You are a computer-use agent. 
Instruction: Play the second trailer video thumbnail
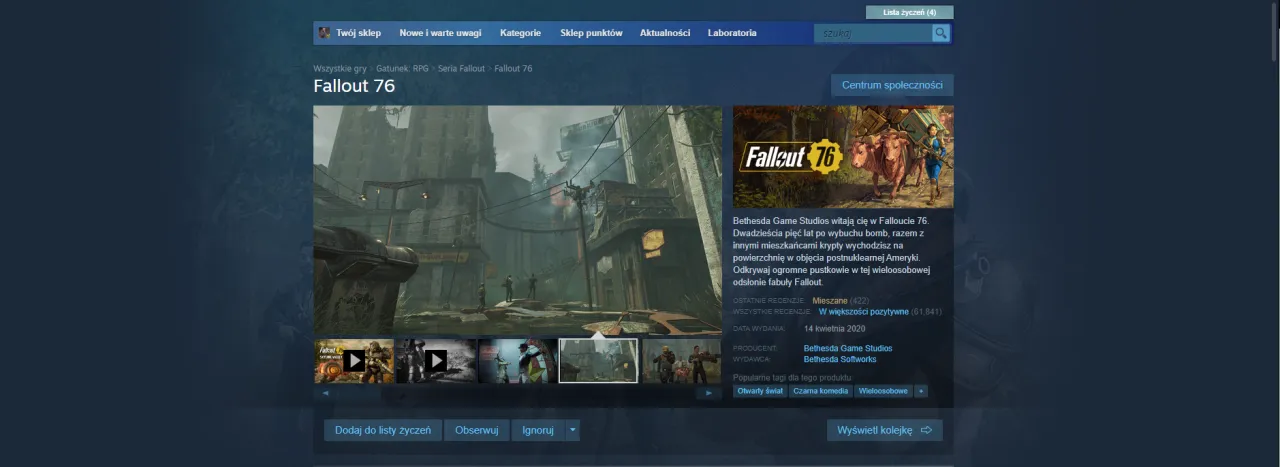click(435, 361)
